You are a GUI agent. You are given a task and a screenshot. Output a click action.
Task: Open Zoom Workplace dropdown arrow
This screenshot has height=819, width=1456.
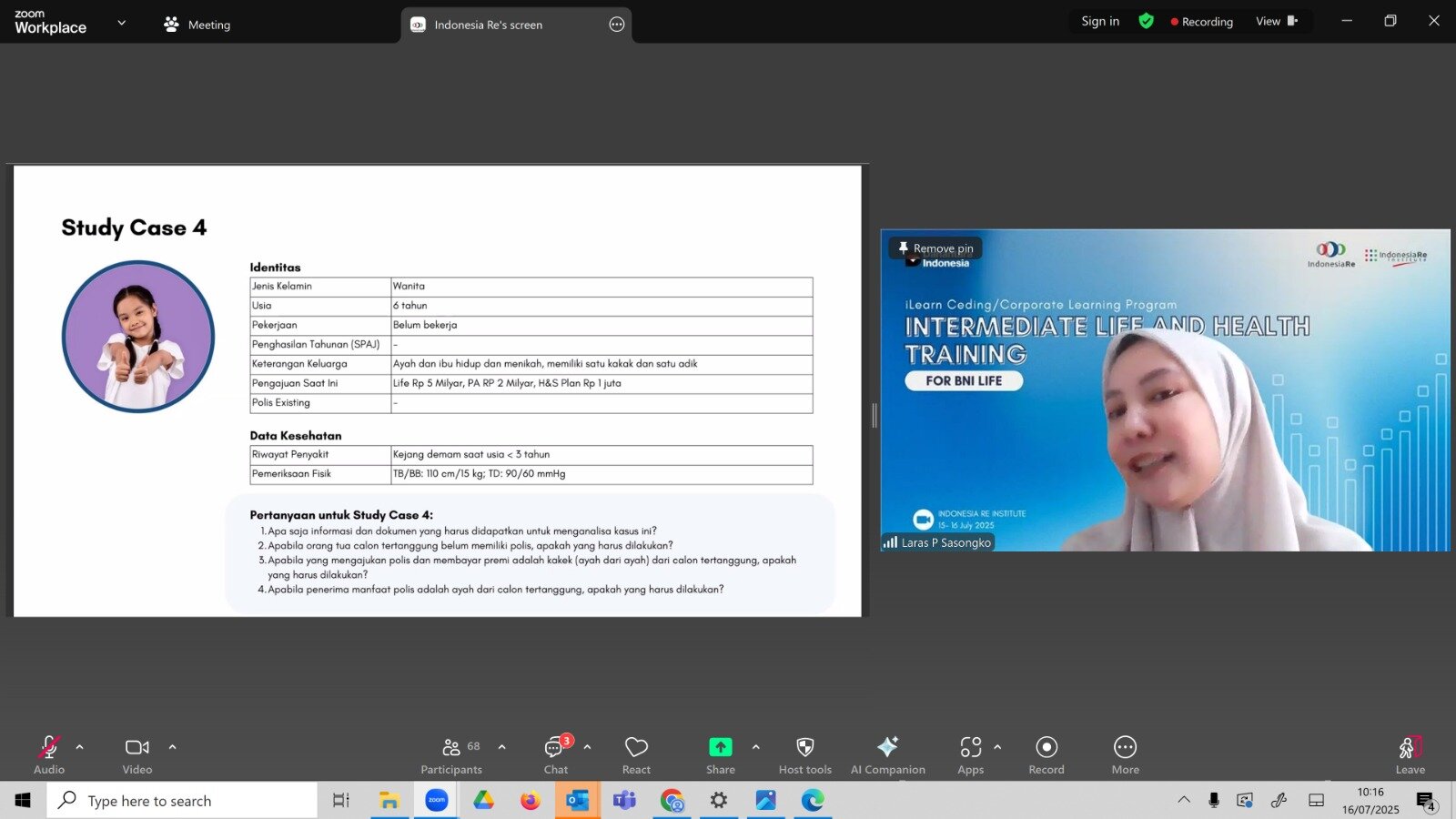click(122, 23)
